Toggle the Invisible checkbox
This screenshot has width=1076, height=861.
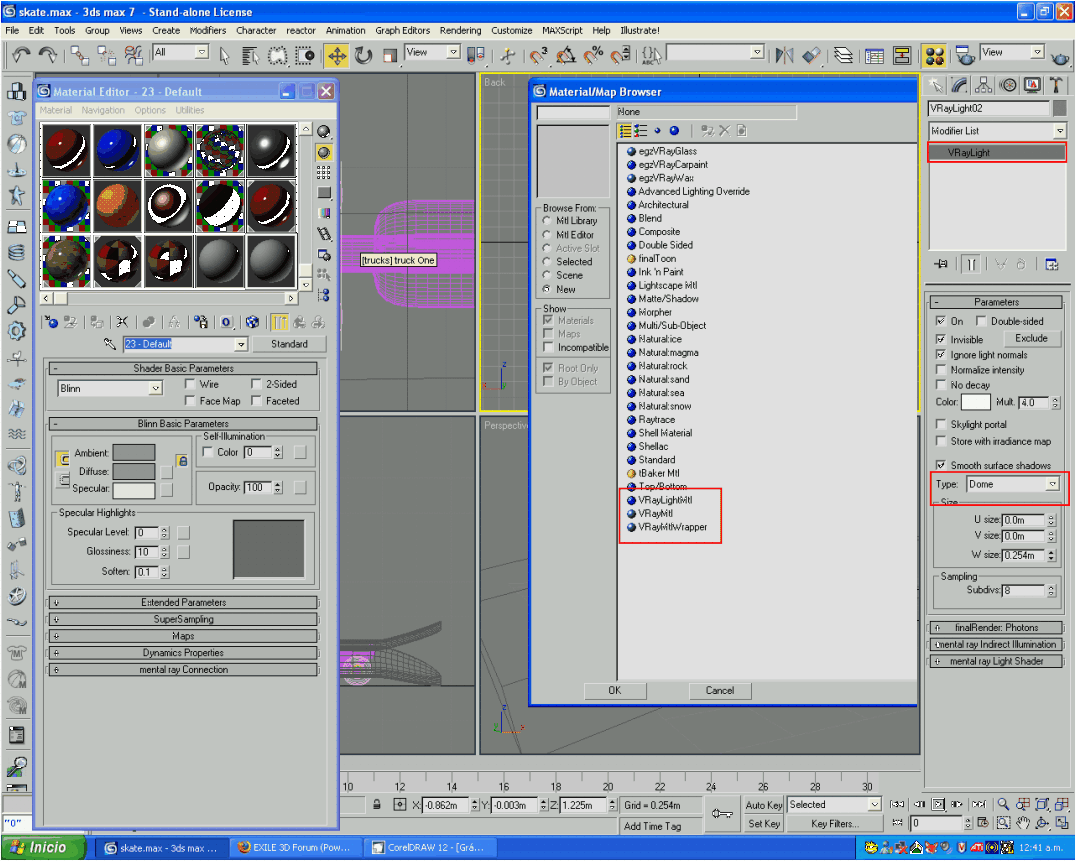[x=941, y=340]
